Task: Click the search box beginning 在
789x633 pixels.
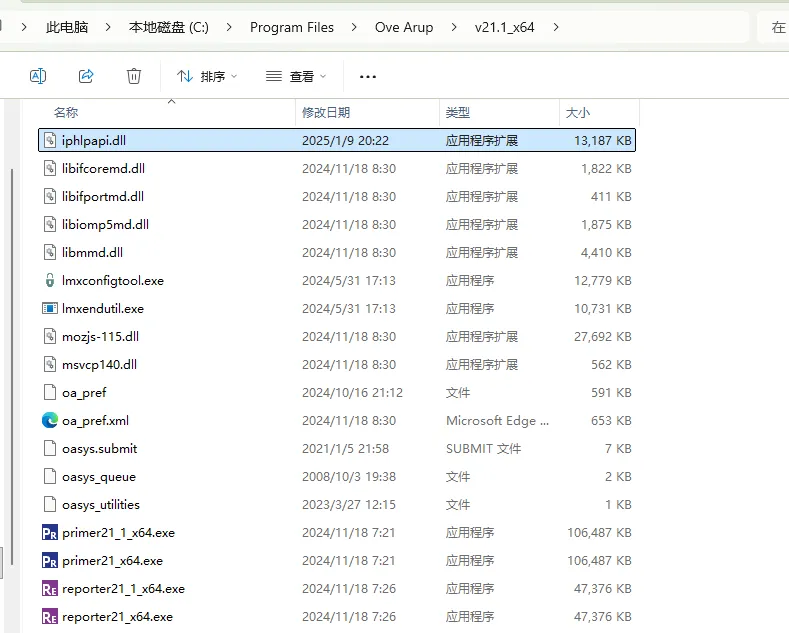Action: click(774, 27)
